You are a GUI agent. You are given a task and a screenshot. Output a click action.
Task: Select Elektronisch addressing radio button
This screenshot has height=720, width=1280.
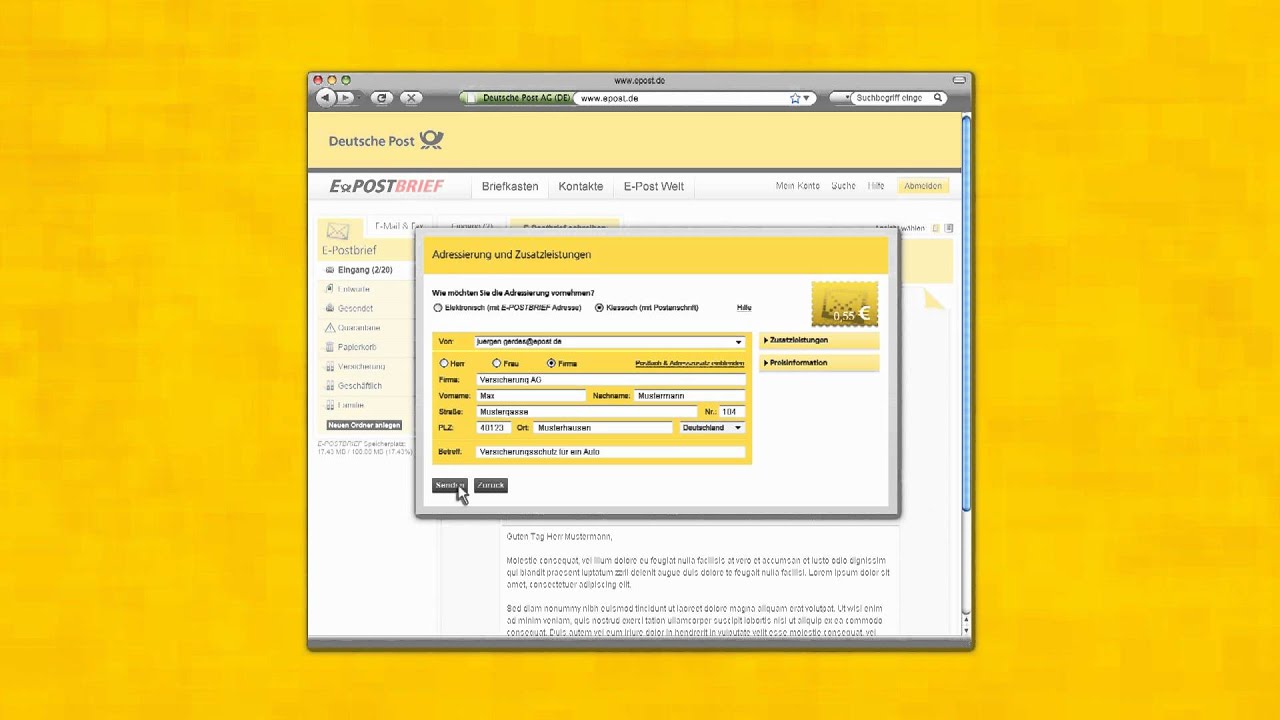tap(438, 308)
